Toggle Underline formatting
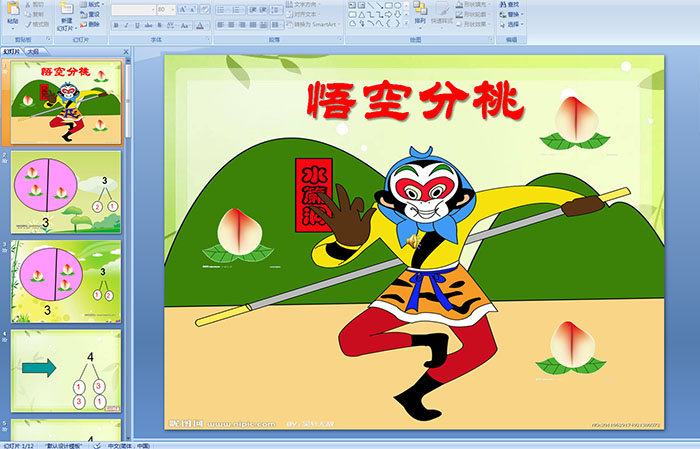This screenshot has width=700, height=449. point(137,25)
